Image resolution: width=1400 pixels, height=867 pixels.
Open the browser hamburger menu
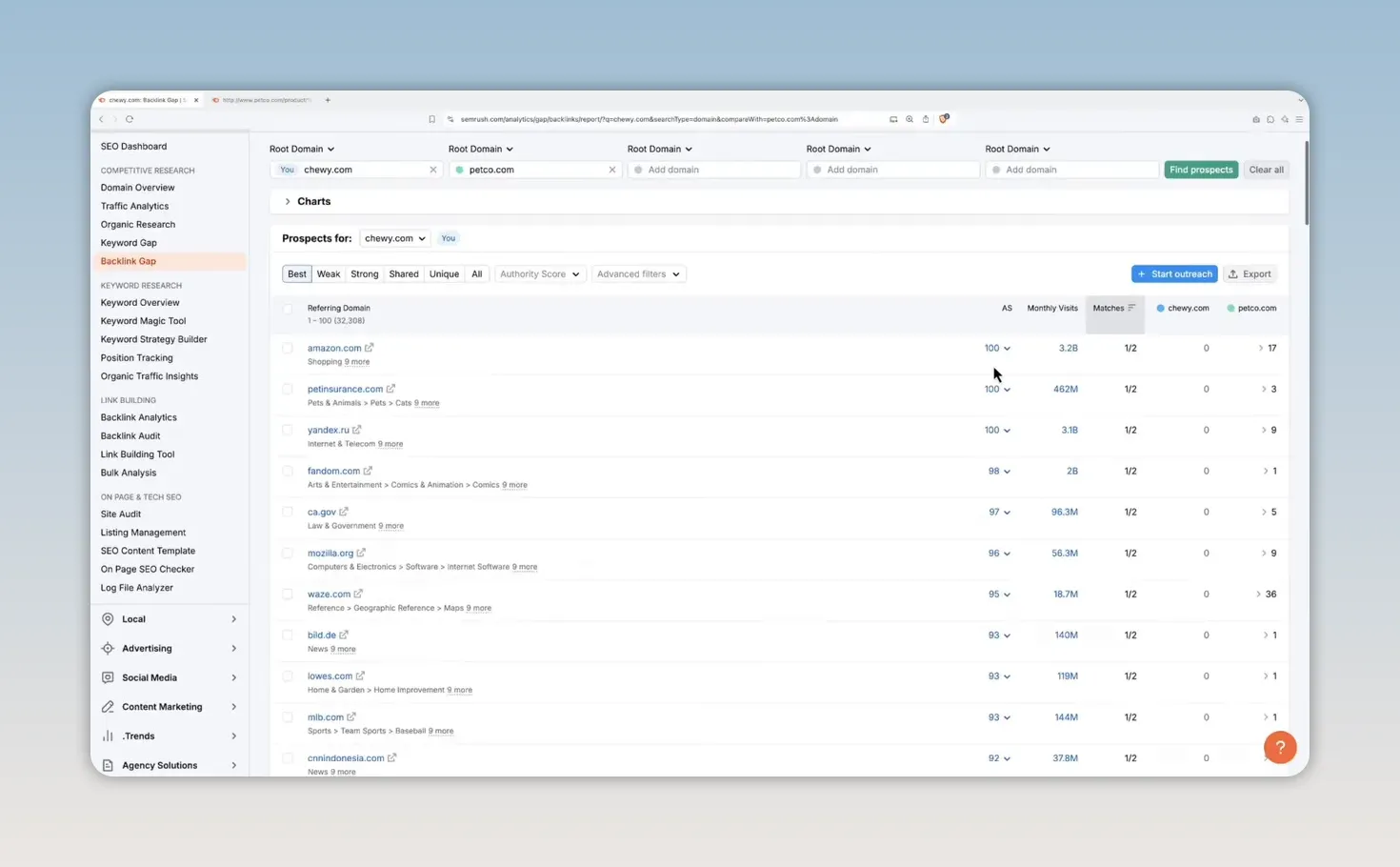[x=1299, y=119]
